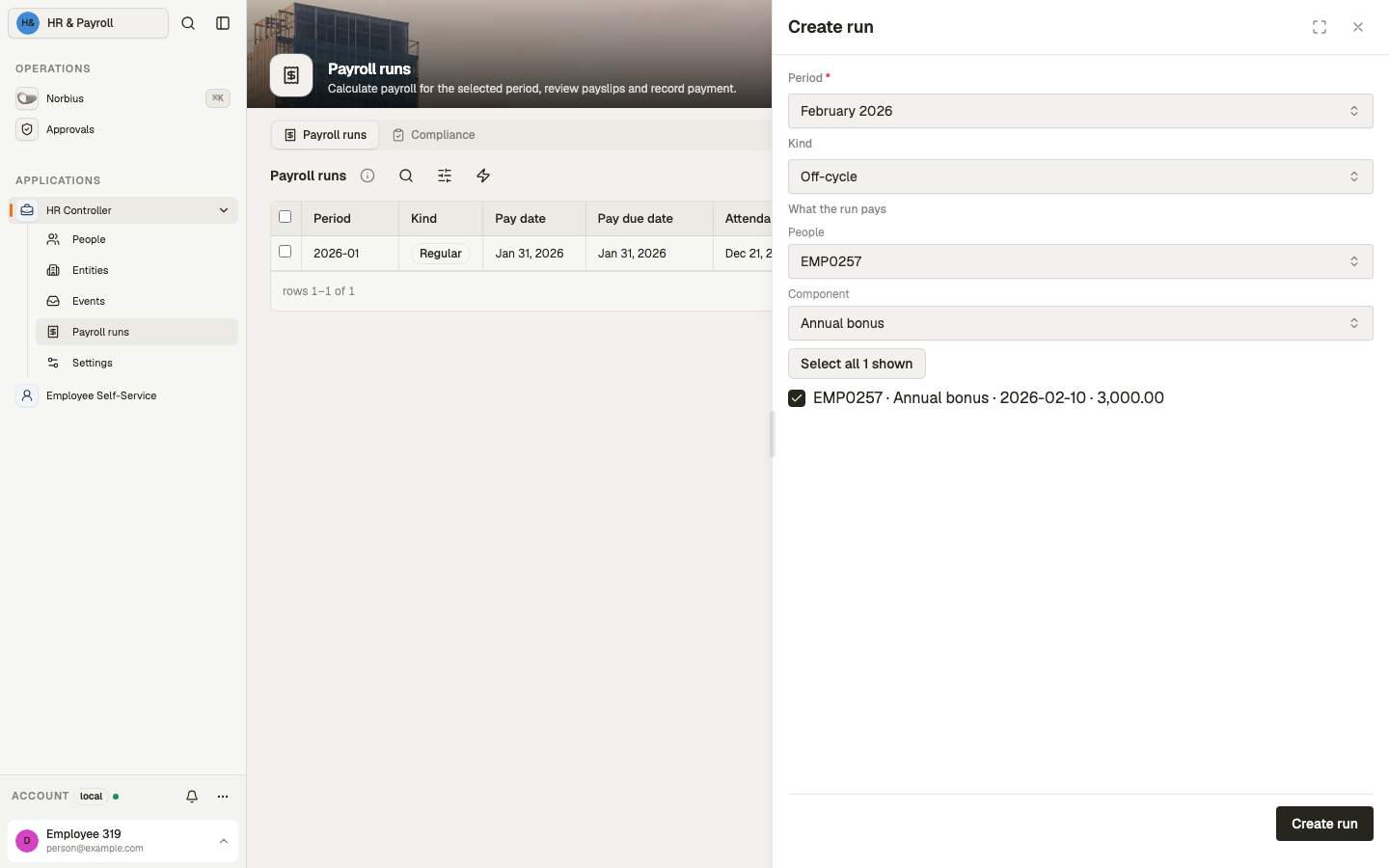The height and width of the screenshot is (868, 1389).
Task: Click the Norbius assistant icon
Action: tap(27, 98)
